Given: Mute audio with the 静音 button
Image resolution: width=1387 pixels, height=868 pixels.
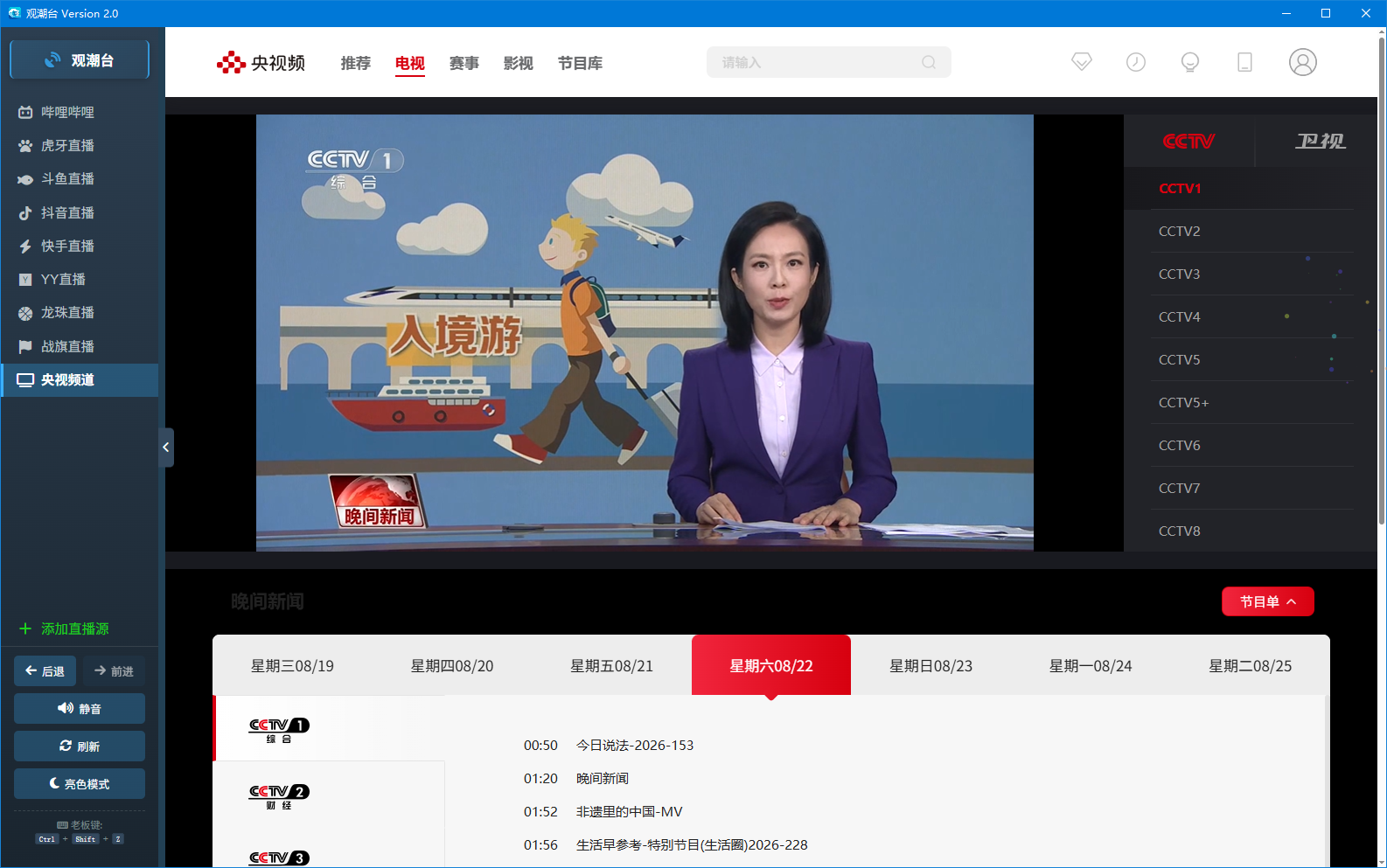Looking at the screenshot, I should coord(80,709).
